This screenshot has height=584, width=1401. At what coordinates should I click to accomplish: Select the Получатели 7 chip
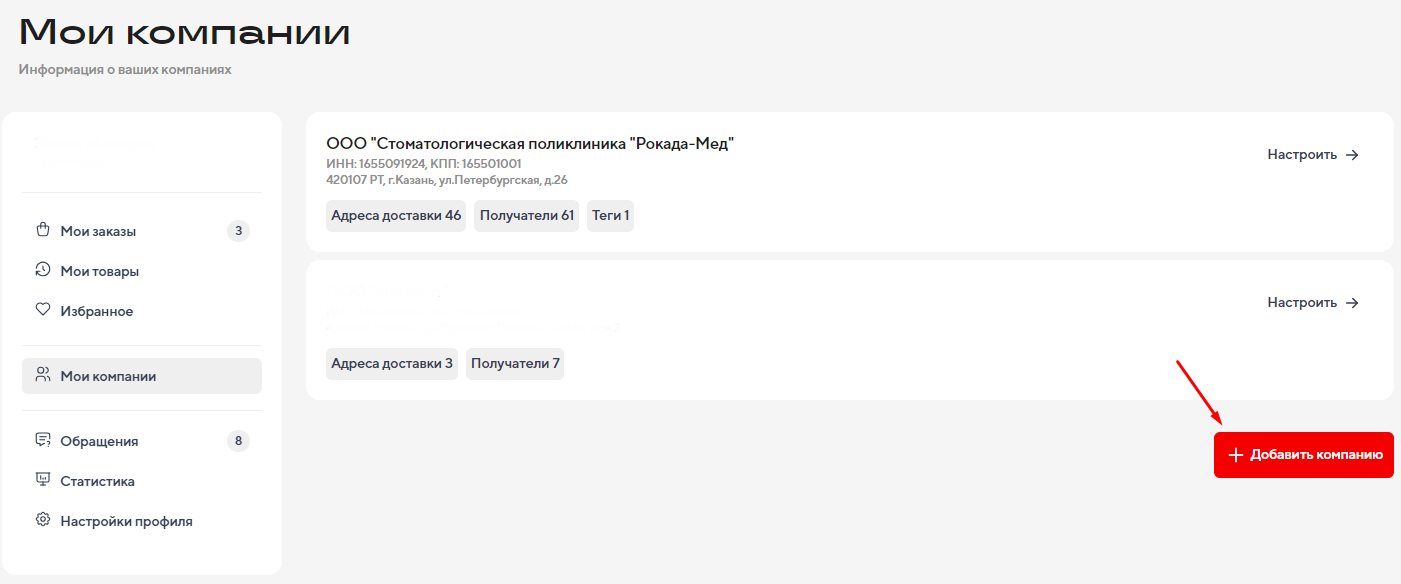tap(515, 364)
